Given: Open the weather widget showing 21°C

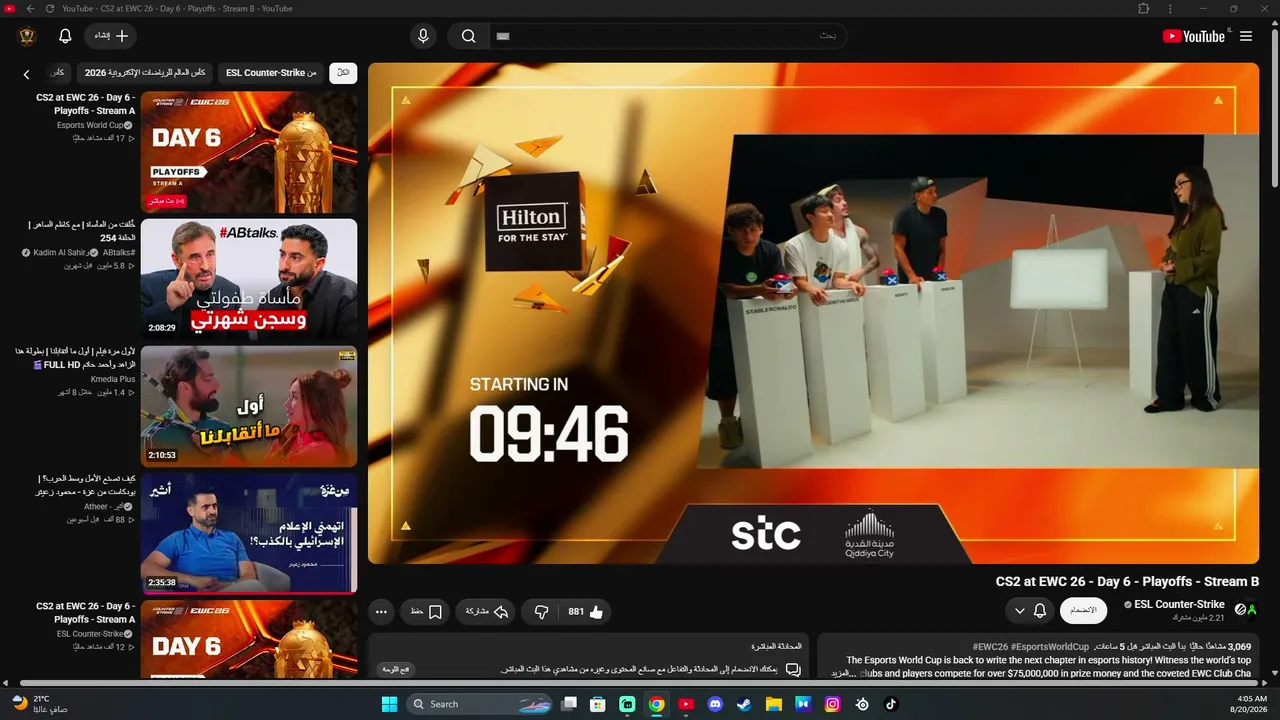Looking at the screenshot, I should (40, 703).
